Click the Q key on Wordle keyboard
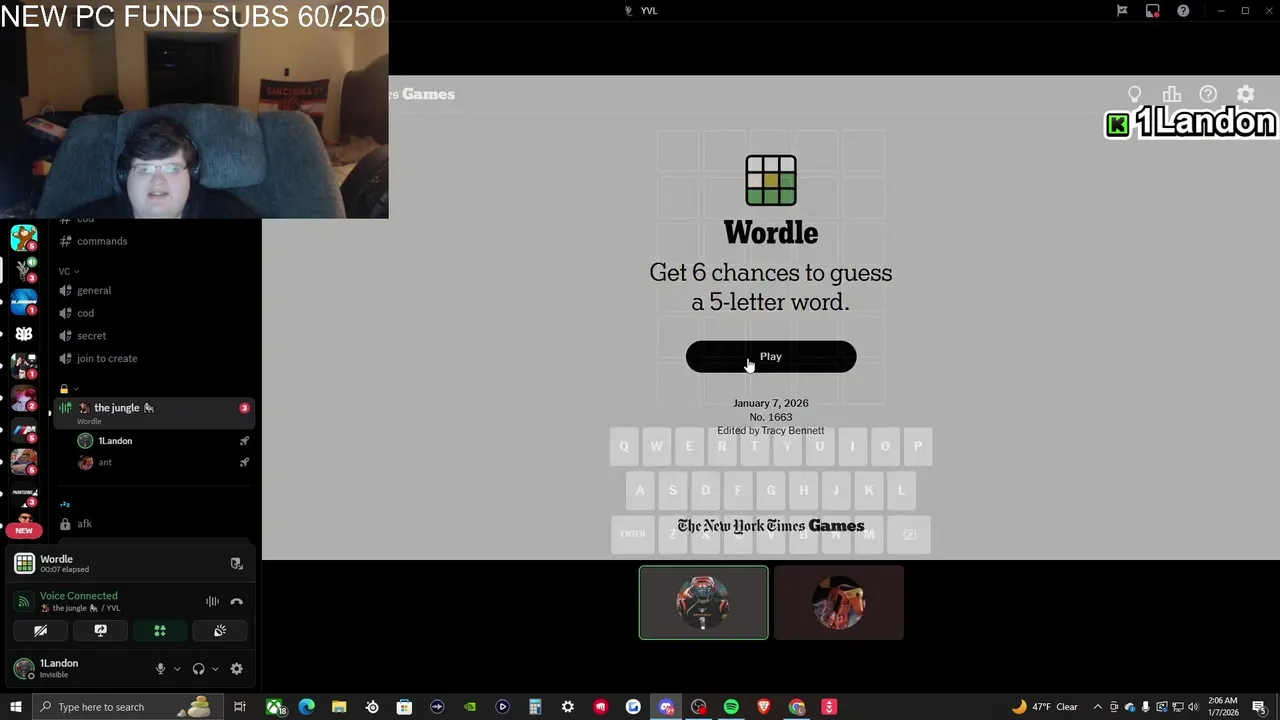The width and height of the screenshot is (1280, 720). 624,447
